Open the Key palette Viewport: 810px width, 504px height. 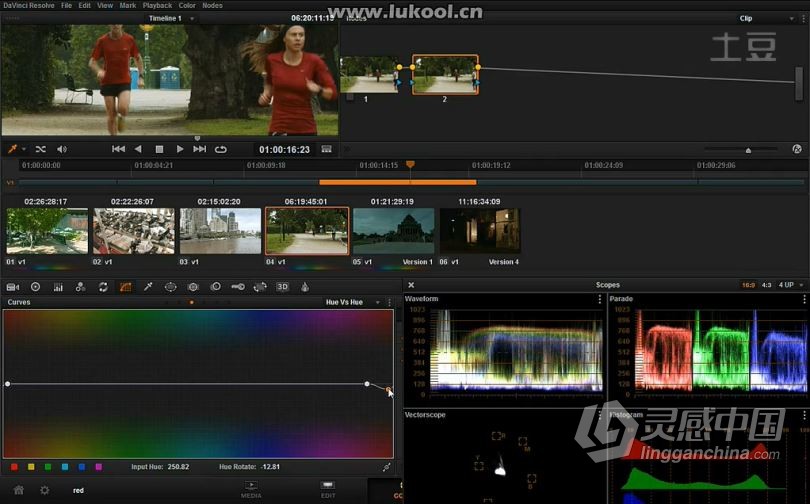(238, 287)
